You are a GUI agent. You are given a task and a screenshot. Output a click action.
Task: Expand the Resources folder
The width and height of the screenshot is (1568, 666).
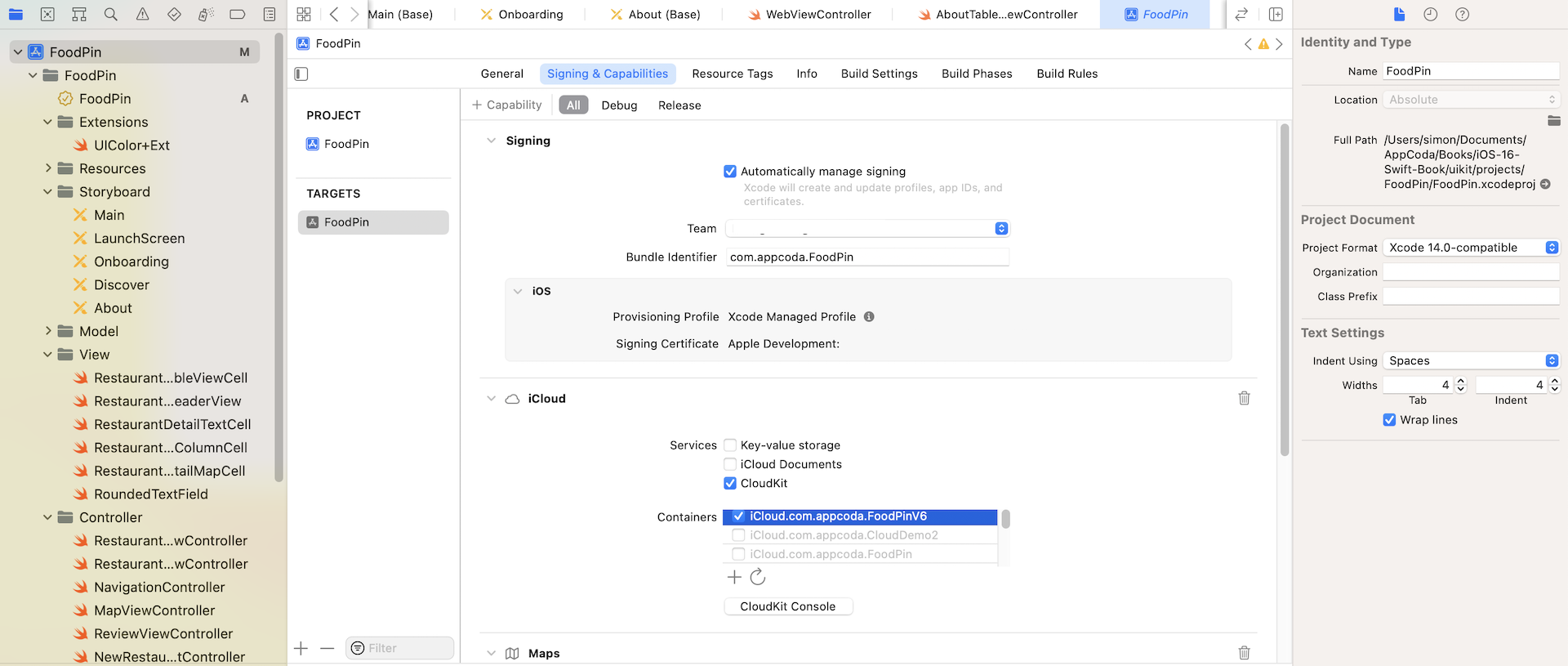pyautogui.click(x=48, y=168)
